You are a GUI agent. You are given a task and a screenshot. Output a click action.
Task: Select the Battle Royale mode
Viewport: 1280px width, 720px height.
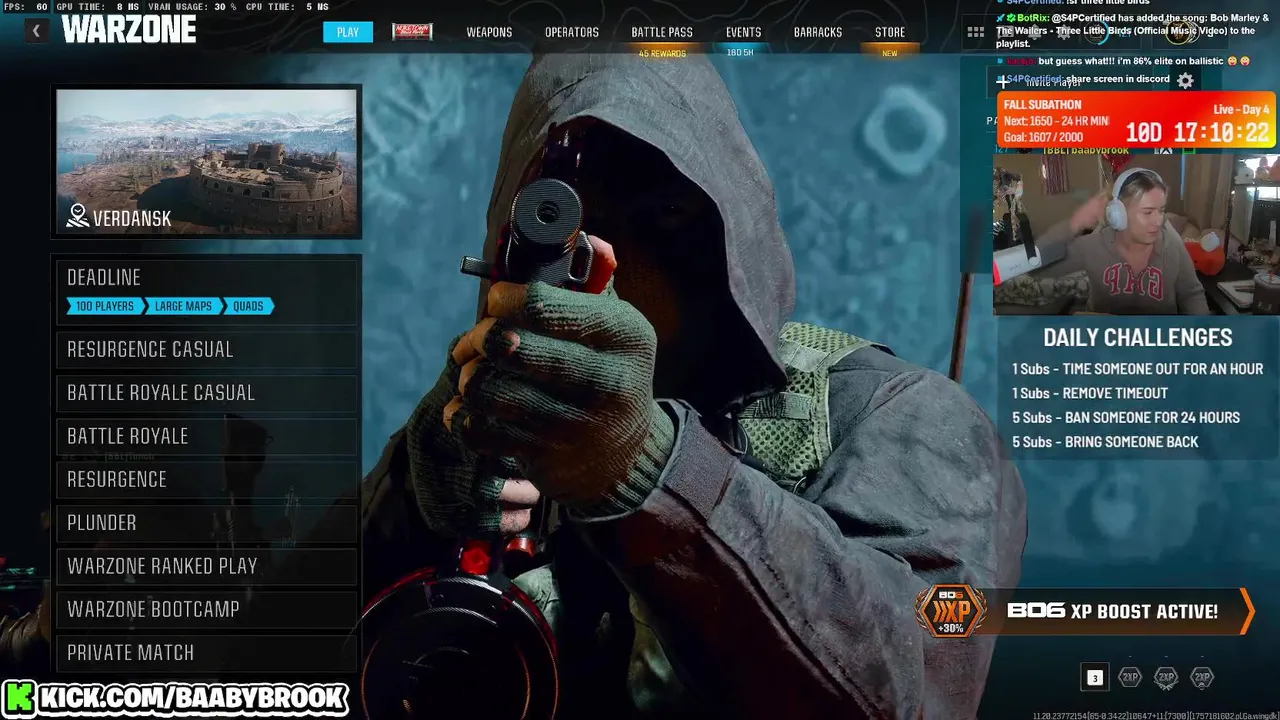[207, 436]
